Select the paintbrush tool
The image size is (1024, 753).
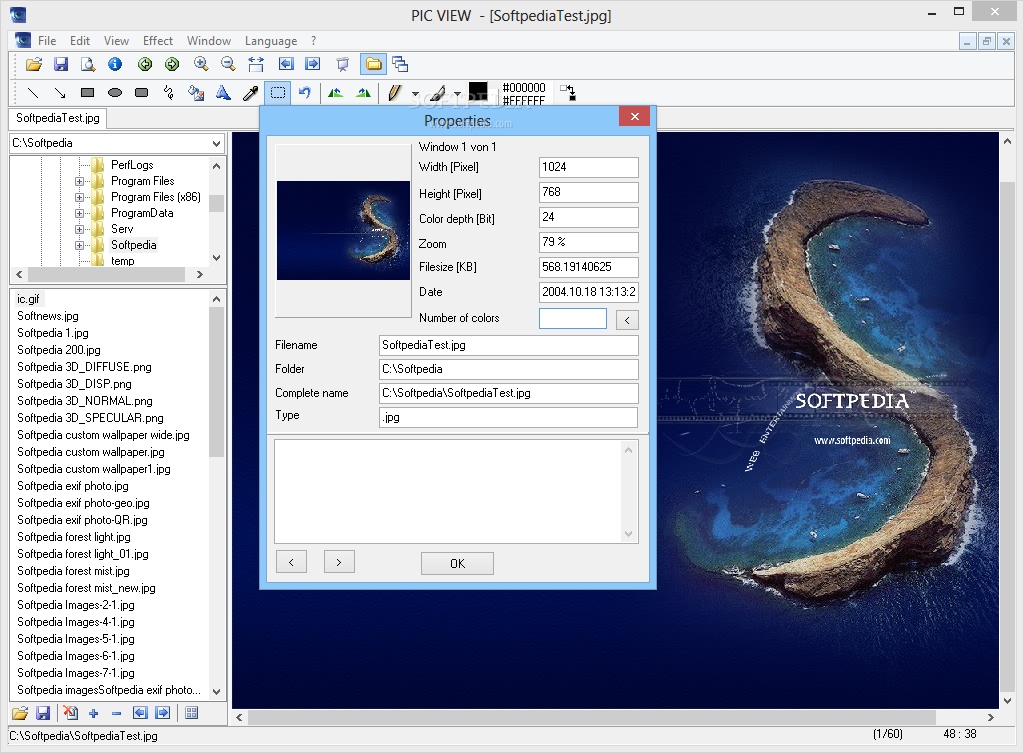[438, 93]
